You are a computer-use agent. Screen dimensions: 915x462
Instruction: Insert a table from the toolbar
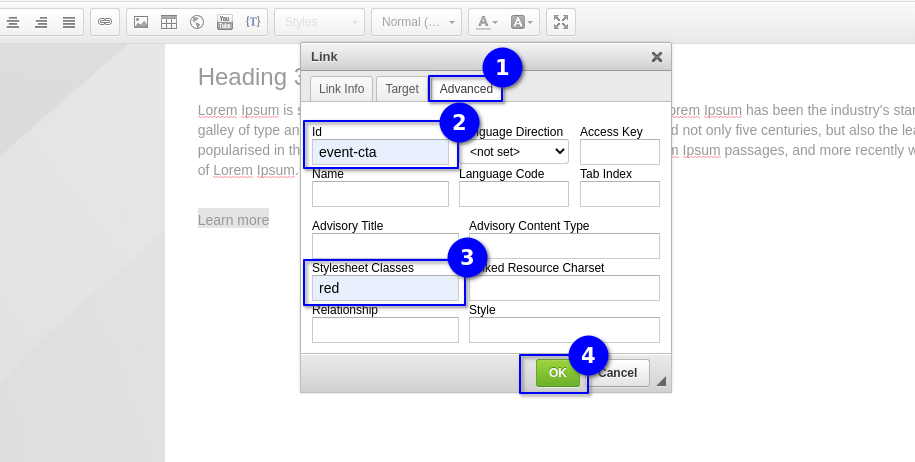tap(169, 21)
